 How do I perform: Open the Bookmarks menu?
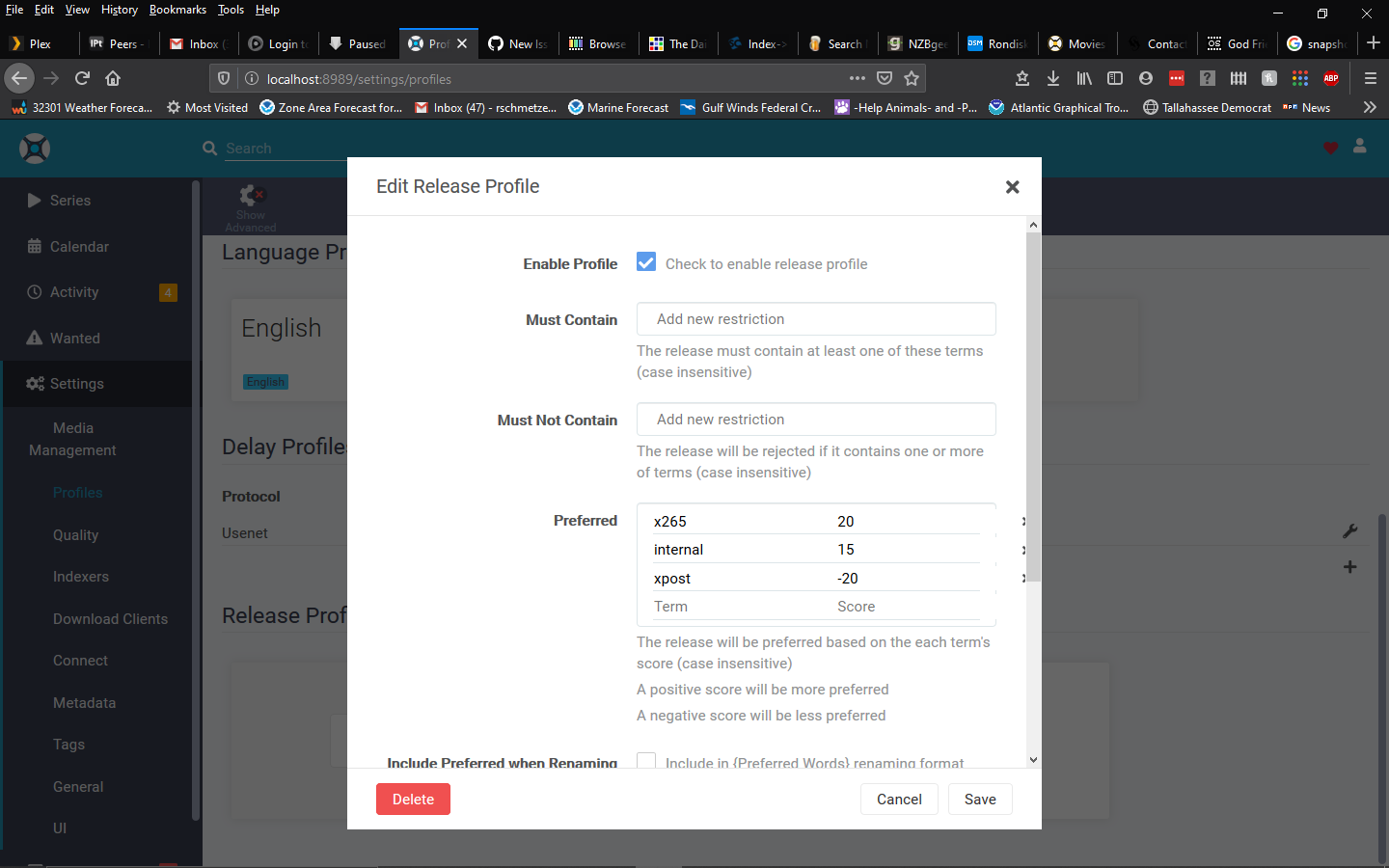coord(177,10)
